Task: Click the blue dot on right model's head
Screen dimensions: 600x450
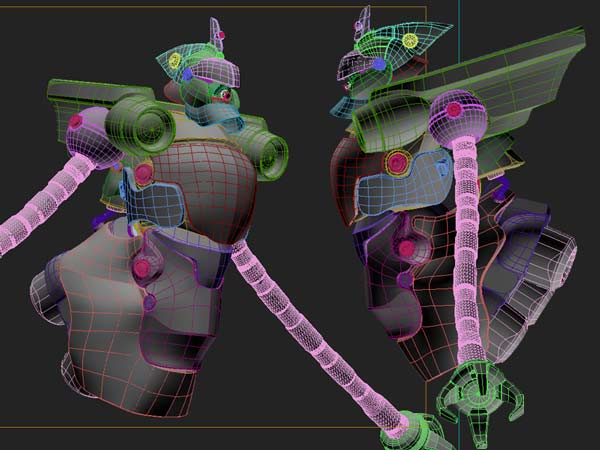Action: pyautogui.click(x=380, y=64)
